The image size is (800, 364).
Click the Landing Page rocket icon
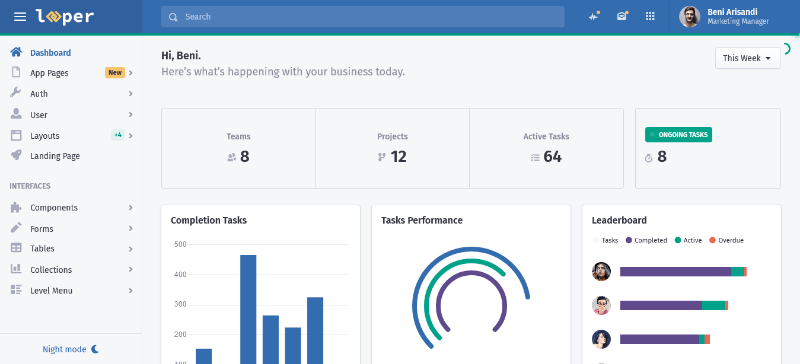tap(16, 156)
